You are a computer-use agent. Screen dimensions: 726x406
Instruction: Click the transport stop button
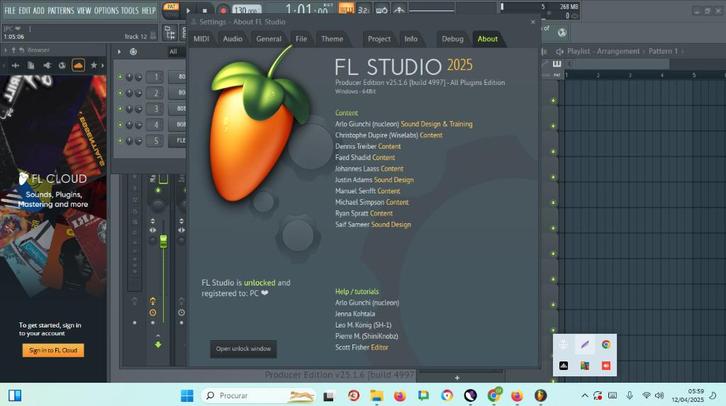pyautogui.click(x=205, y=10)
